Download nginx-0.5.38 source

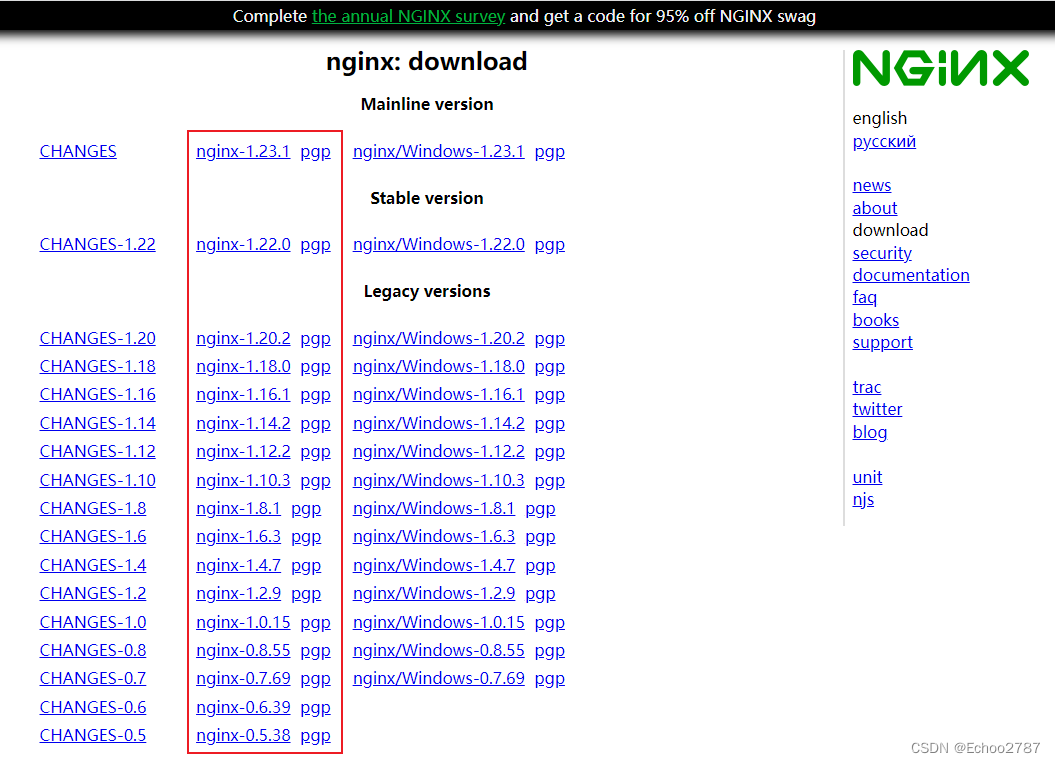(x=243, y=735)
